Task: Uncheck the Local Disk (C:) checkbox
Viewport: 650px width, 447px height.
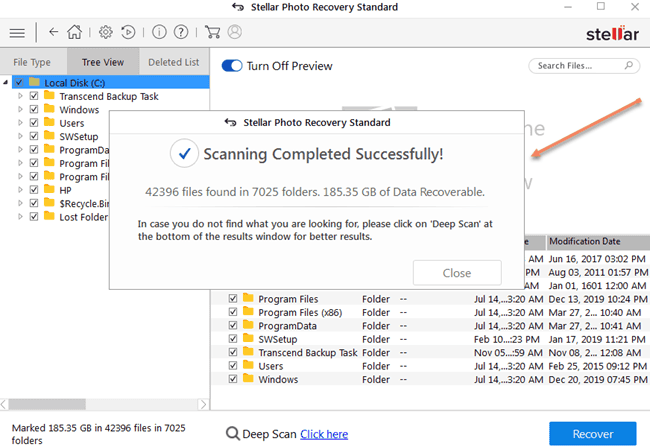Action: tap(19, 82)
